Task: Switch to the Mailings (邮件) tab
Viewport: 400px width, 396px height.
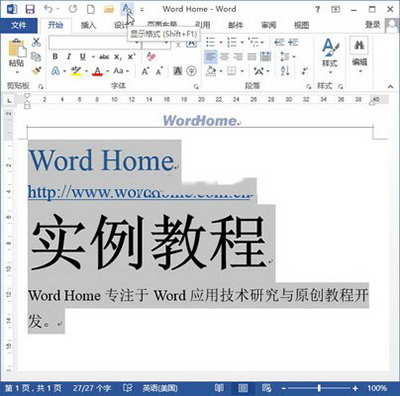Action: click(236, 25)
